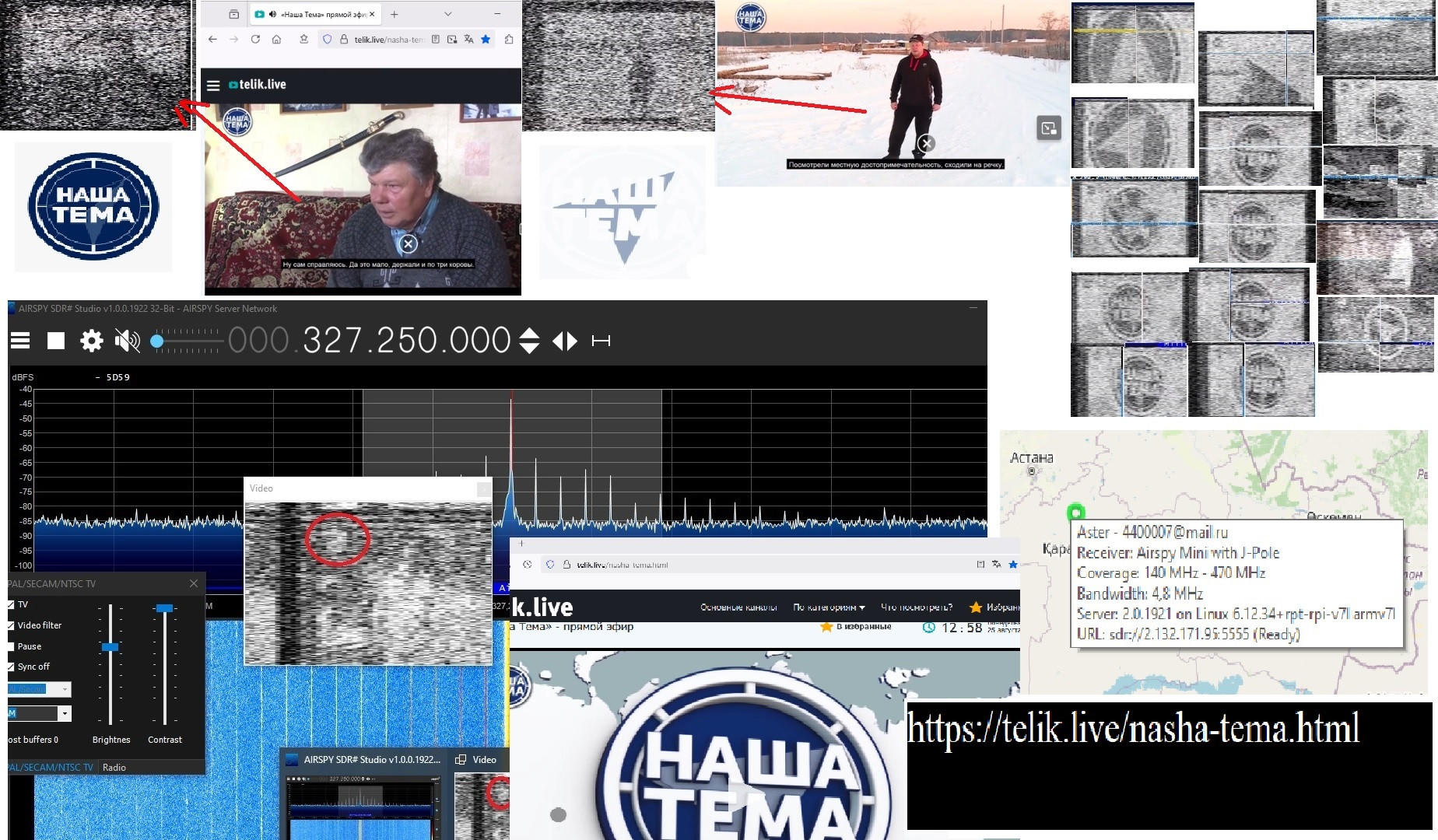The height and width of the screenshot is (840, 1438).
Task: Disable the Video filter checkbox
Action: tap(11, 625)
